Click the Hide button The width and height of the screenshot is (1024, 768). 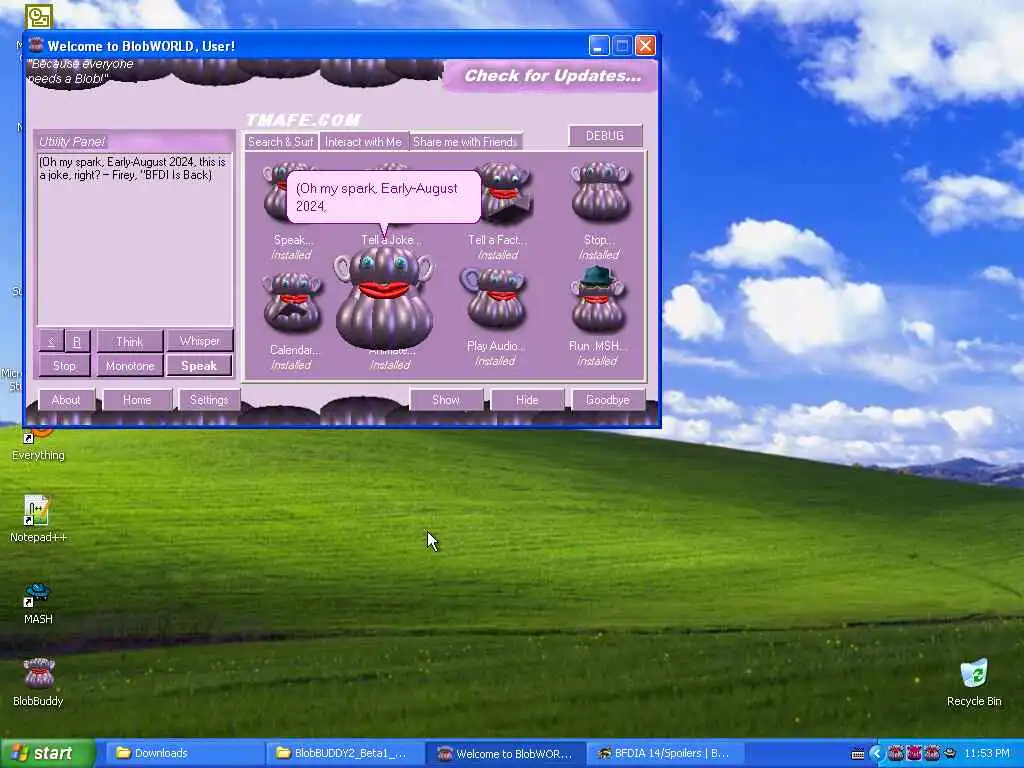527,400
